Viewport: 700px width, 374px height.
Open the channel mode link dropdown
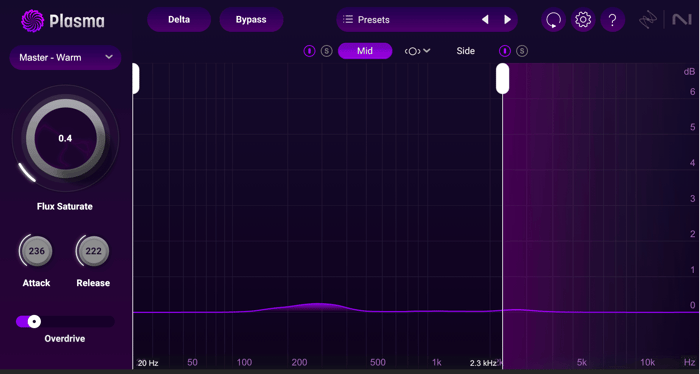(x=417, y=51)
